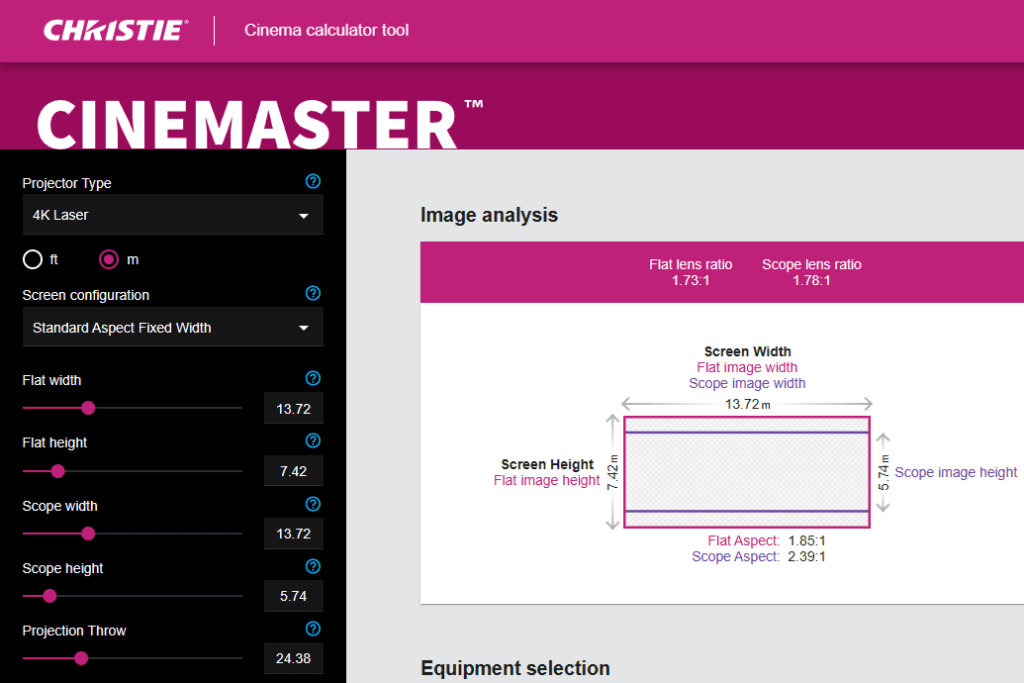Screen dimensions: 1024x683
Task: Click the Flat width 13.72 input field
Action: click(x=293, y=409)
